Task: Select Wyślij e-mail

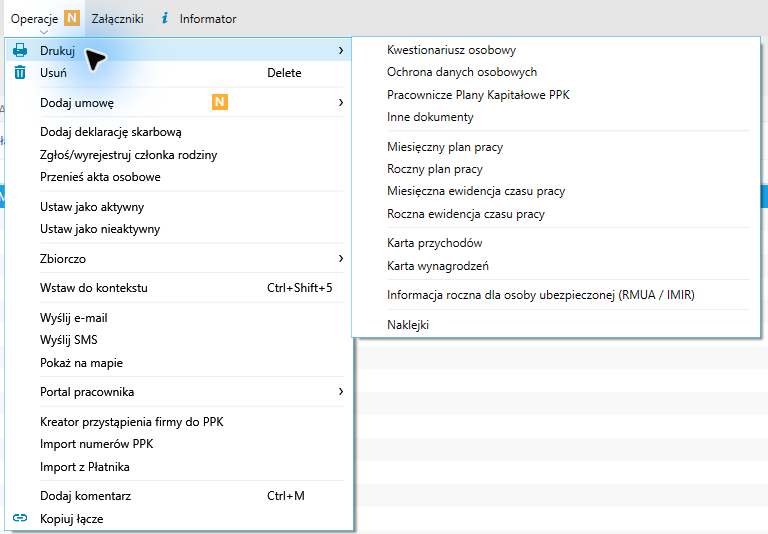Action: [179, 318]
